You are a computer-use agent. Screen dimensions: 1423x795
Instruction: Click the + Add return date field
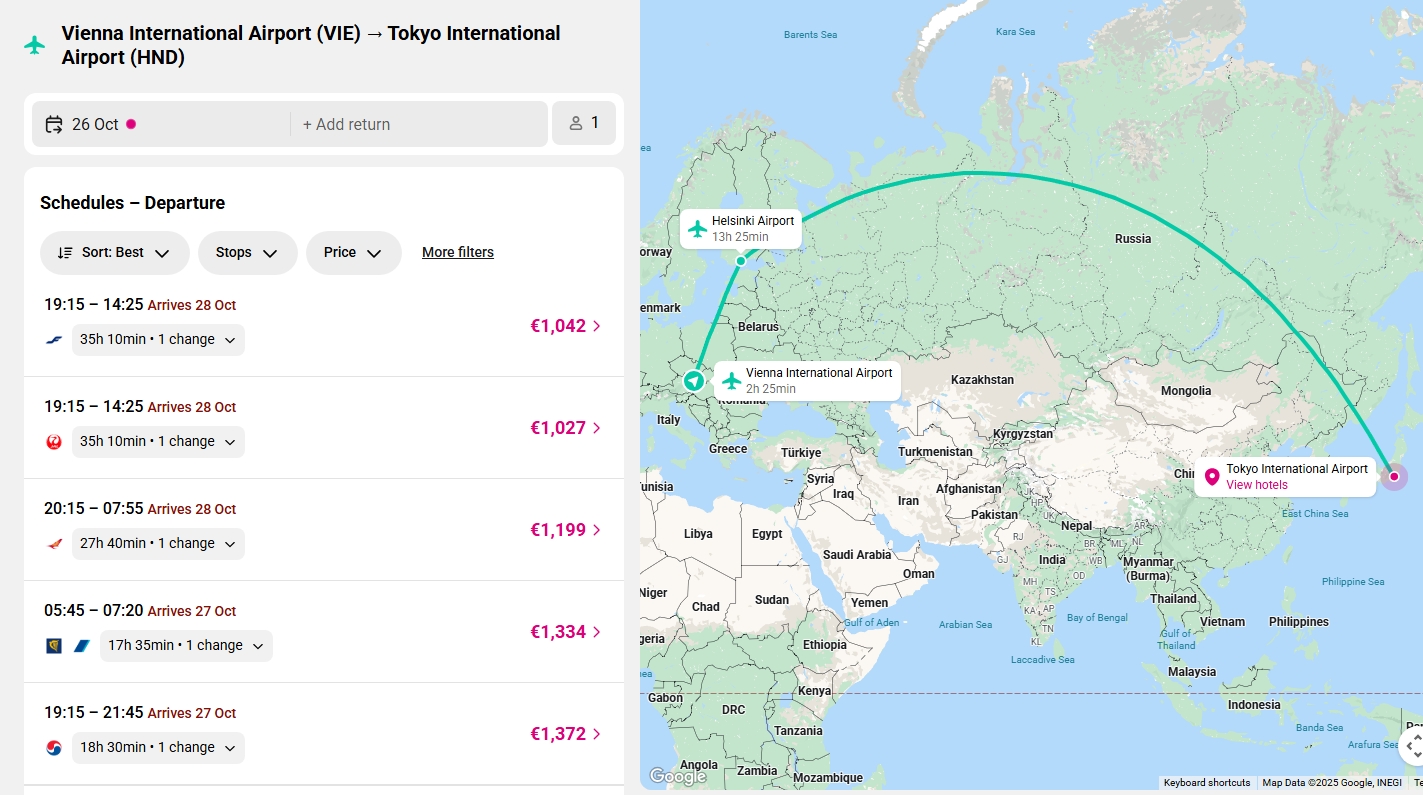tap(419, 124)
